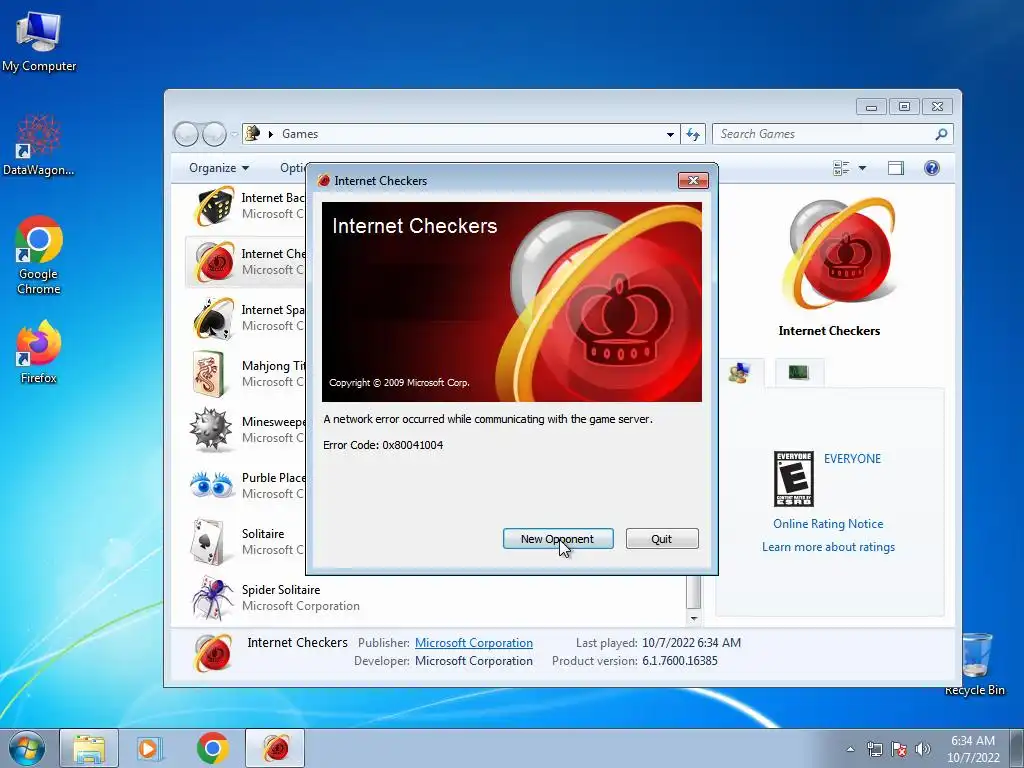Click New Opponent button
The height and width of the screenshot is (768, 1024).
pos(558,539)
